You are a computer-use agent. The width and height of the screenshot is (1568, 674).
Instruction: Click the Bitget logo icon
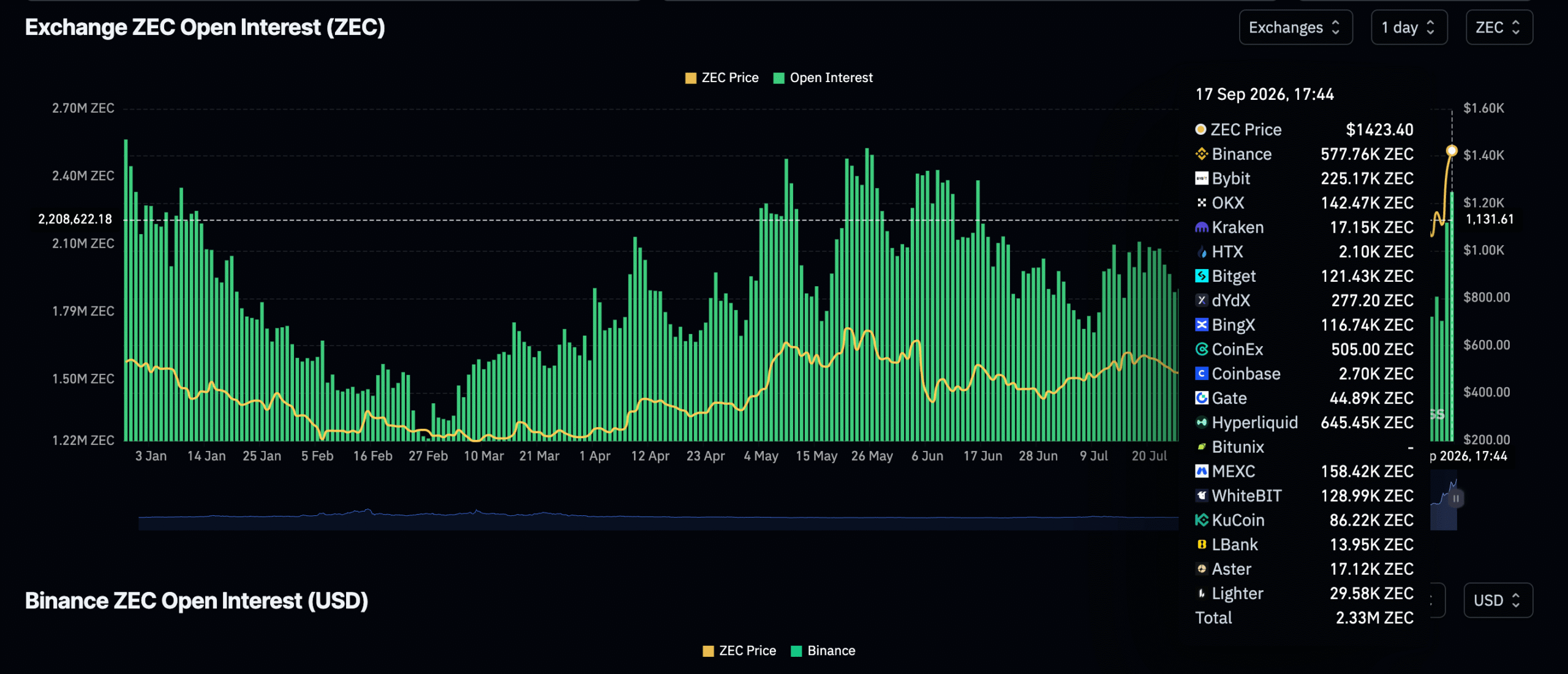1202,276
